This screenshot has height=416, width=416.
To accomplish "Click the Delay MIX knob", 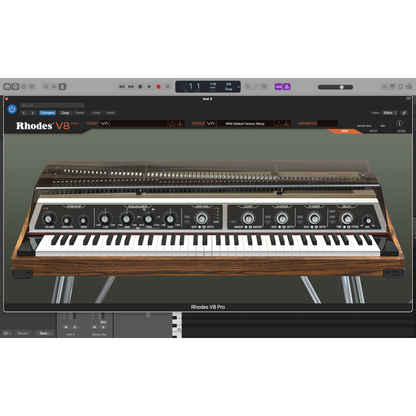I will coord(368,221).
